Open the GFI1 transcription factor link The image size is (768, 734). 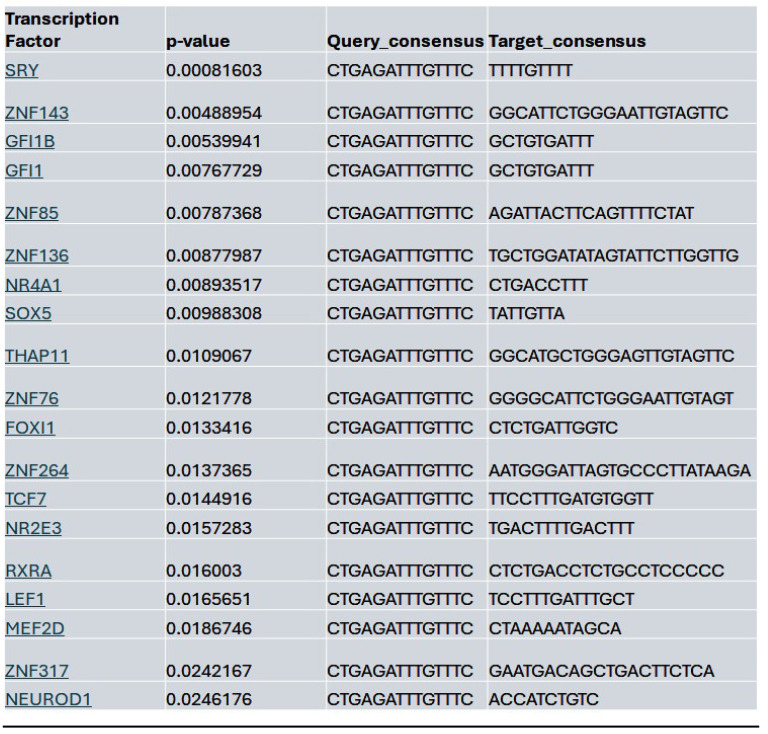(24, 171)
